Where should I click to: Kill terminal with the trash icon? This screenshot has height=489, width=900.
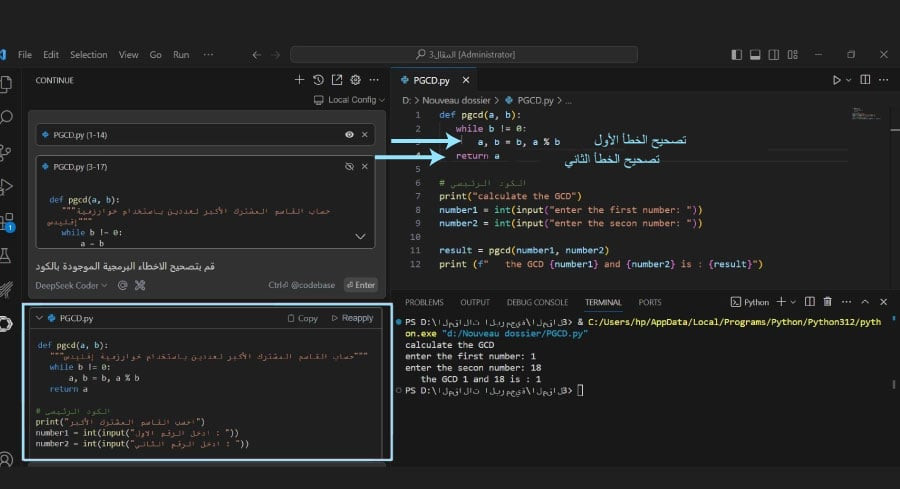pos(828,302)
